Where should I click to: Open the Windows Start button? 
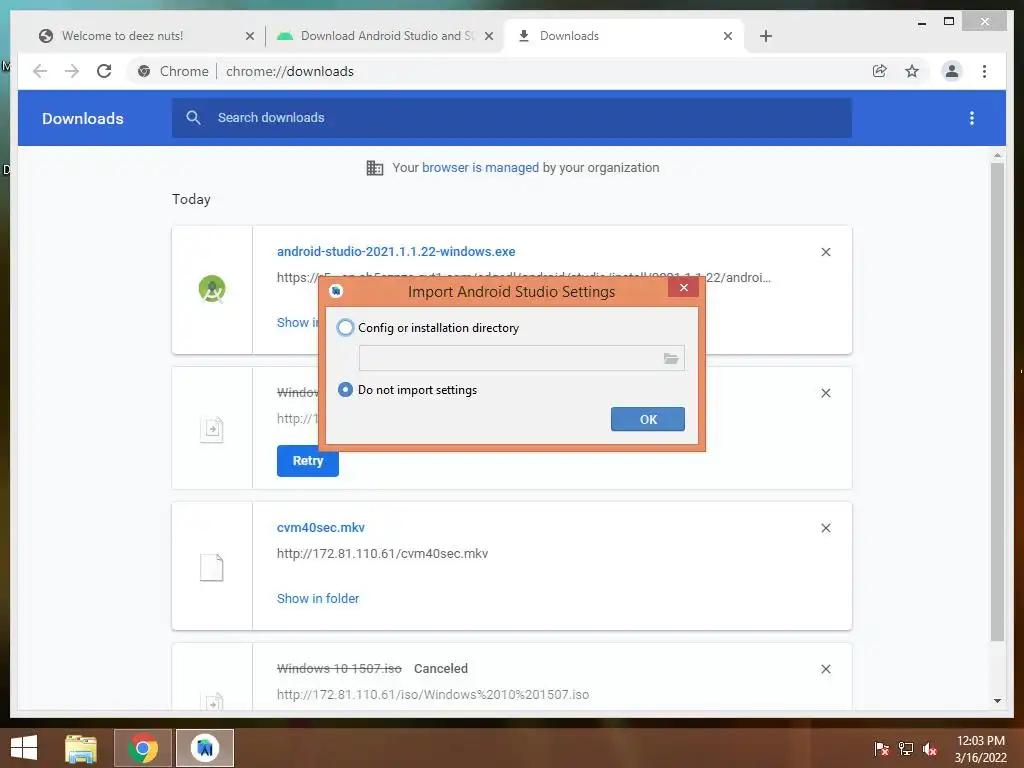(x=24, y=748)
